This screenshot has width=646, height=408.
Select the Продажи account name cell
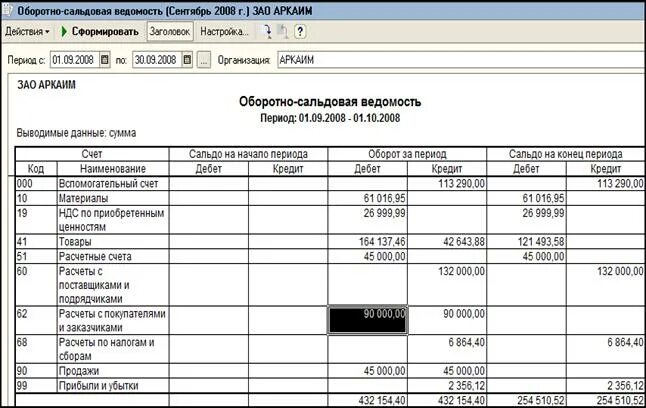(x=112, y=370)
